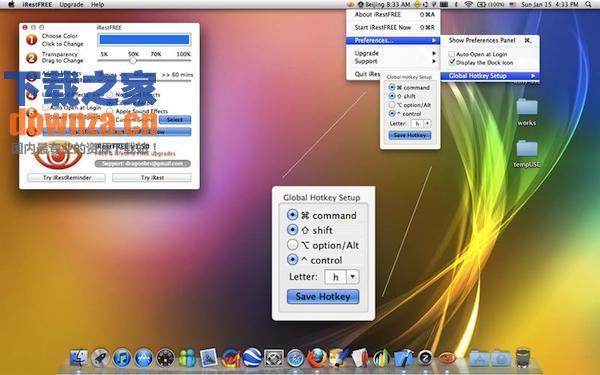Open the Apple logo menu
Viewport: 600px width, 375px height.
point(11,5)
